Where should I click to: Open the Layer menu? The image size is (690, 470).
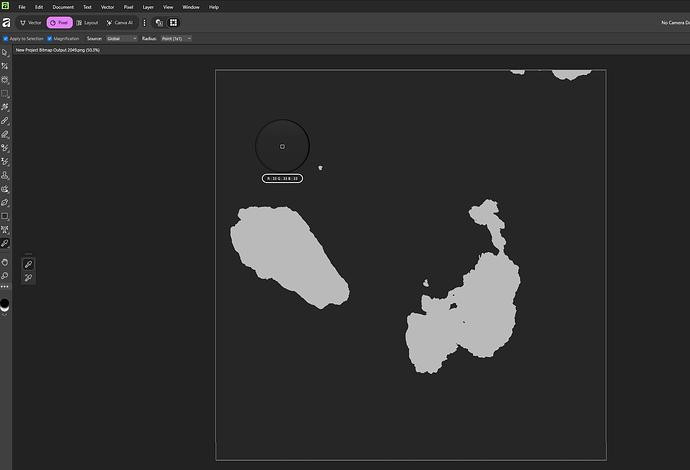coord(147,7)
